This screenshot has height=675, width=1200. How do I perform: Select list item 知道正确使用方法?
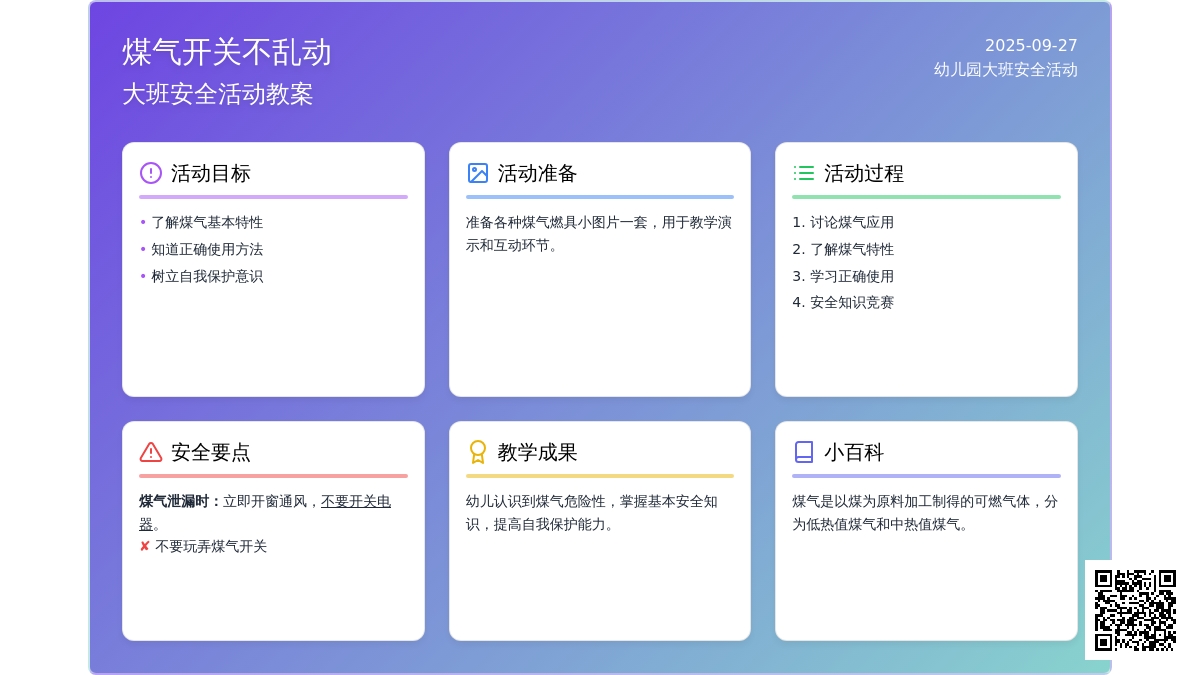207,249
